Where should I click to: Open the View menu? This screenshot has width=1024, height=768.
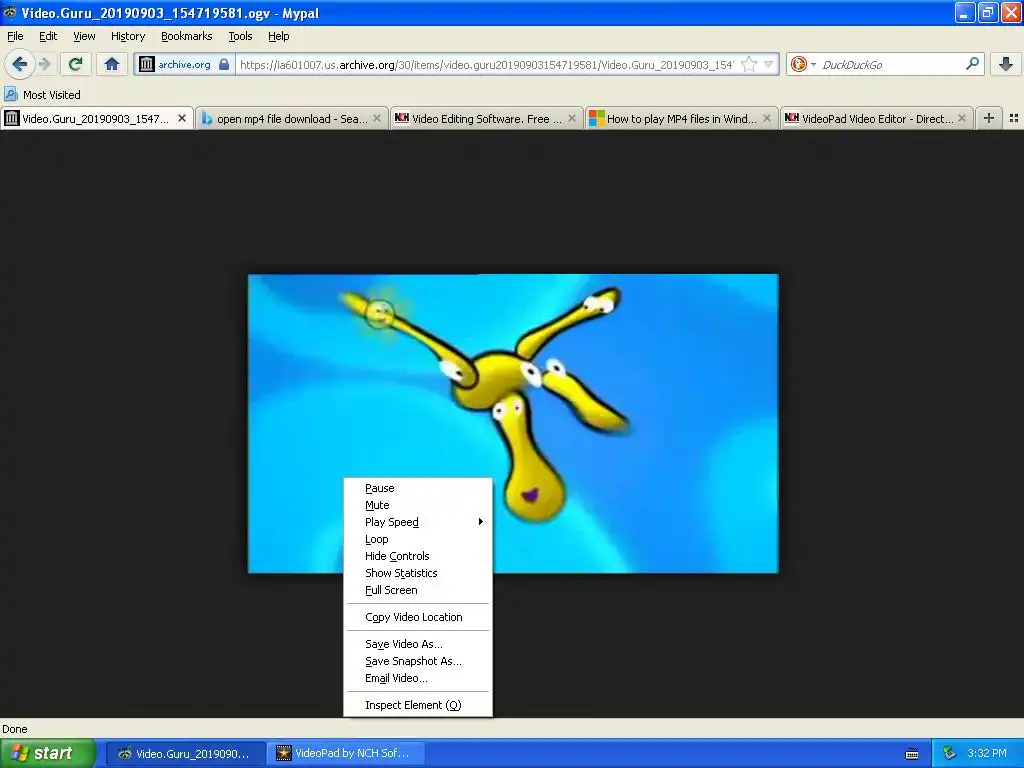[x=84, y=36]
